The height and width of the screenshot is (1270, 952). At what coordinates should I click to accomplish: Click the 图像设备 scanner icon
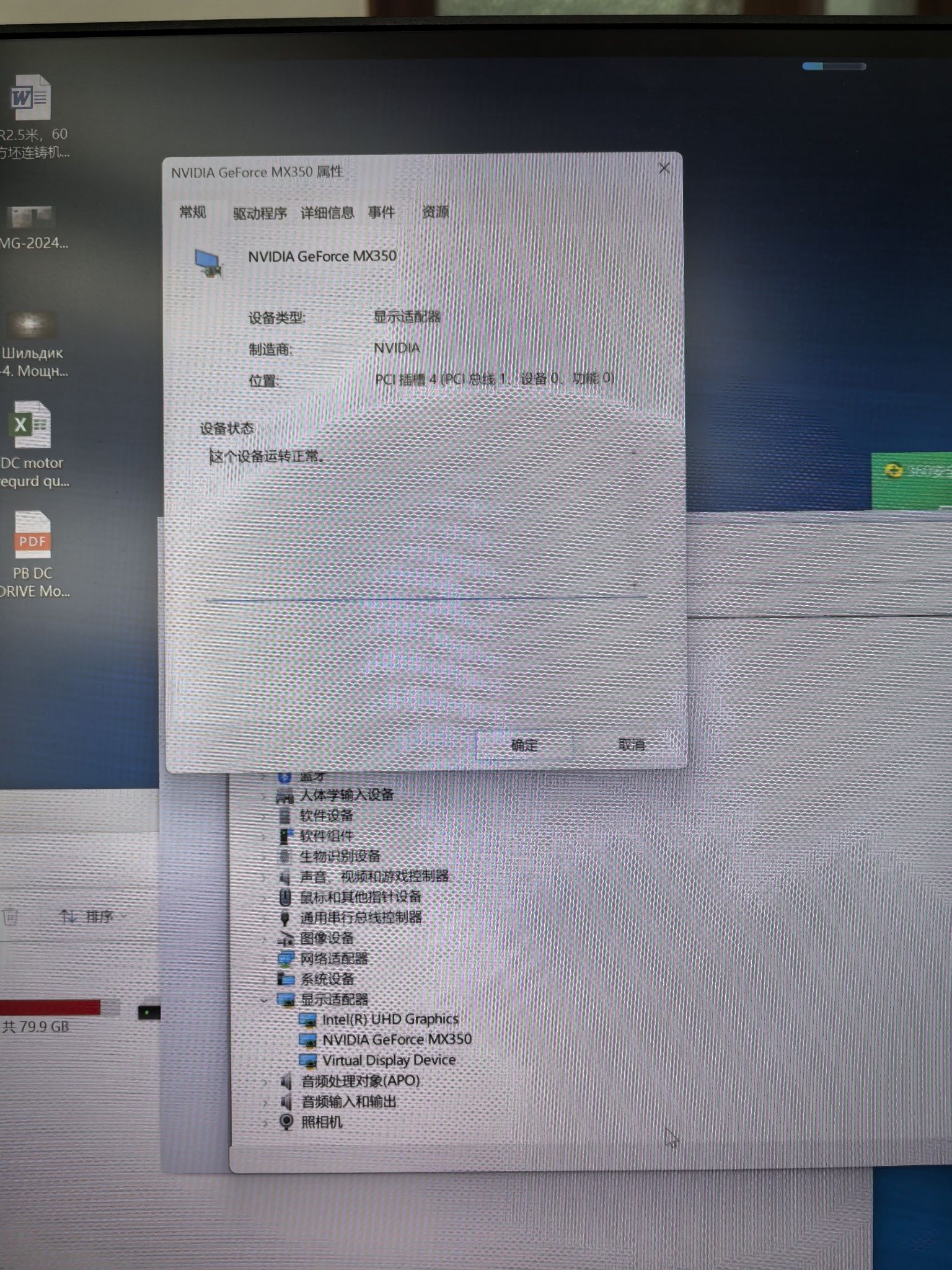point(285,938)
